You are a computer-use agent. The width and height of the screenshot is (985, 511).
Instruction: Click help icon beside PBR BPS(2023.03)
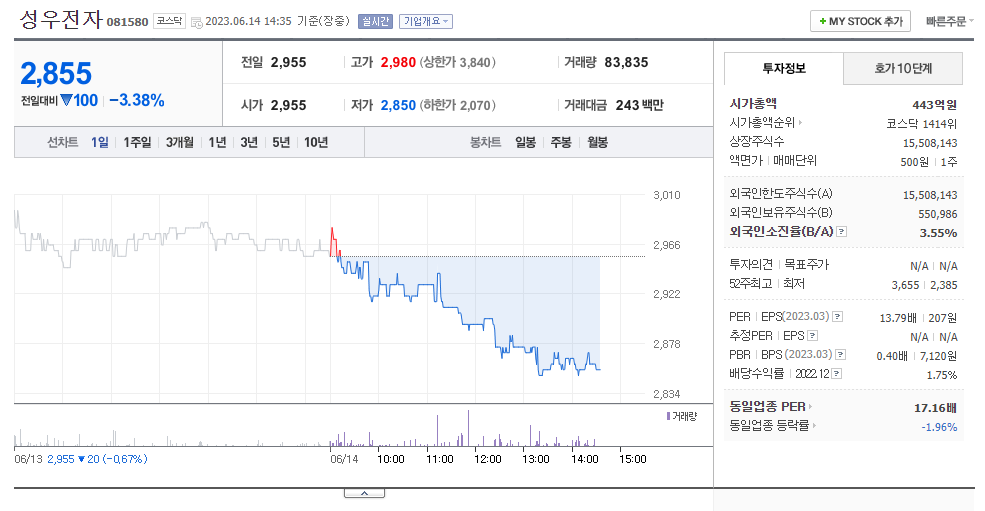pyautogui.click(x=841, y=354)
